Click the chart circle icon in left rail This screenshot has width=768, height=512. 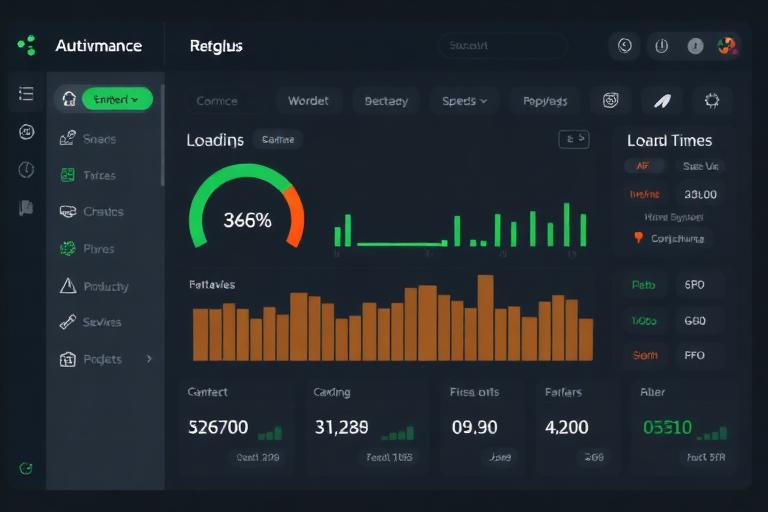pos(26,132)
